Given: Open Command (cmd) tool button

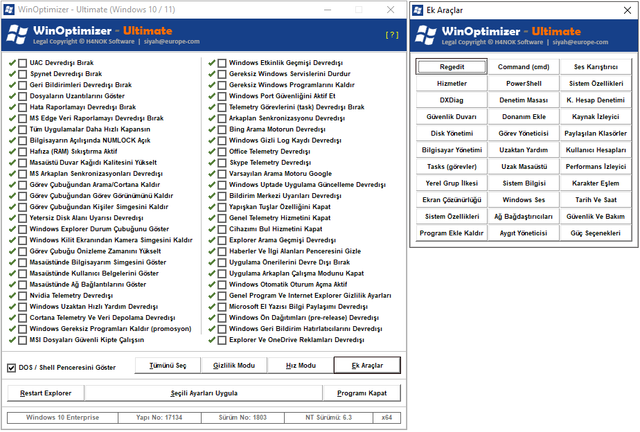Looking at the screenshot, I should 524,67.
